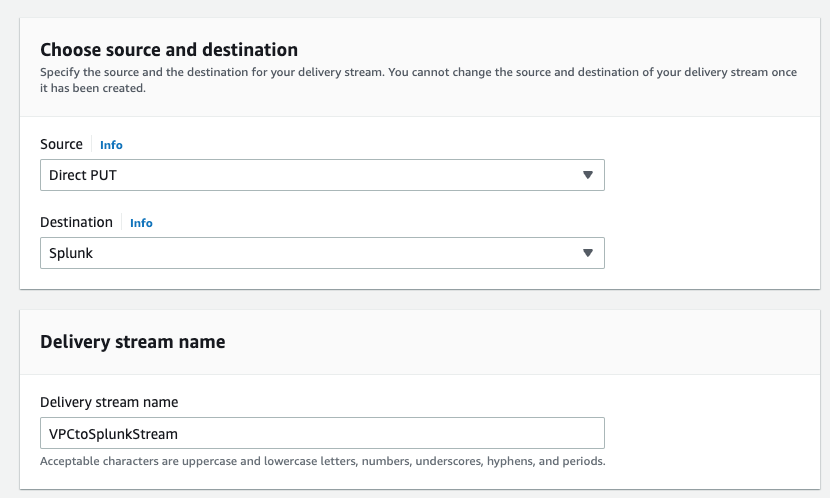The image size is (830, 498).
Task: Click the Acceptable characters hint text
Action: pyautogui.click(x=322, y=461)
